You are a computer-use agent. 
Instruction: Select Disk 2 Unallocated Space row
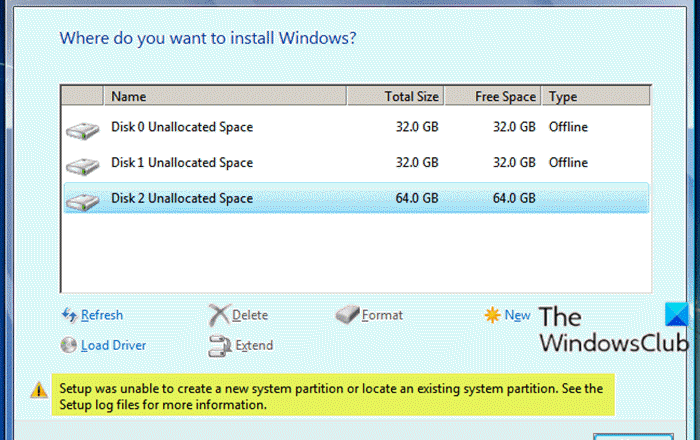point(356,198)
